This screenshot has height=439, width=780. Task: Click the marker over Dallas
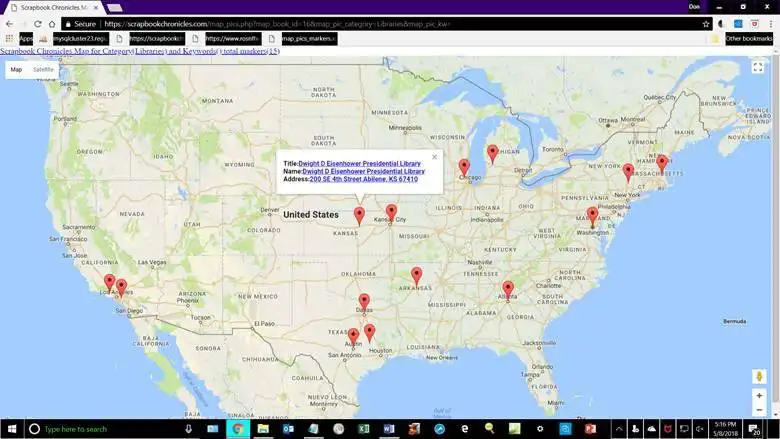click(364, 303)
